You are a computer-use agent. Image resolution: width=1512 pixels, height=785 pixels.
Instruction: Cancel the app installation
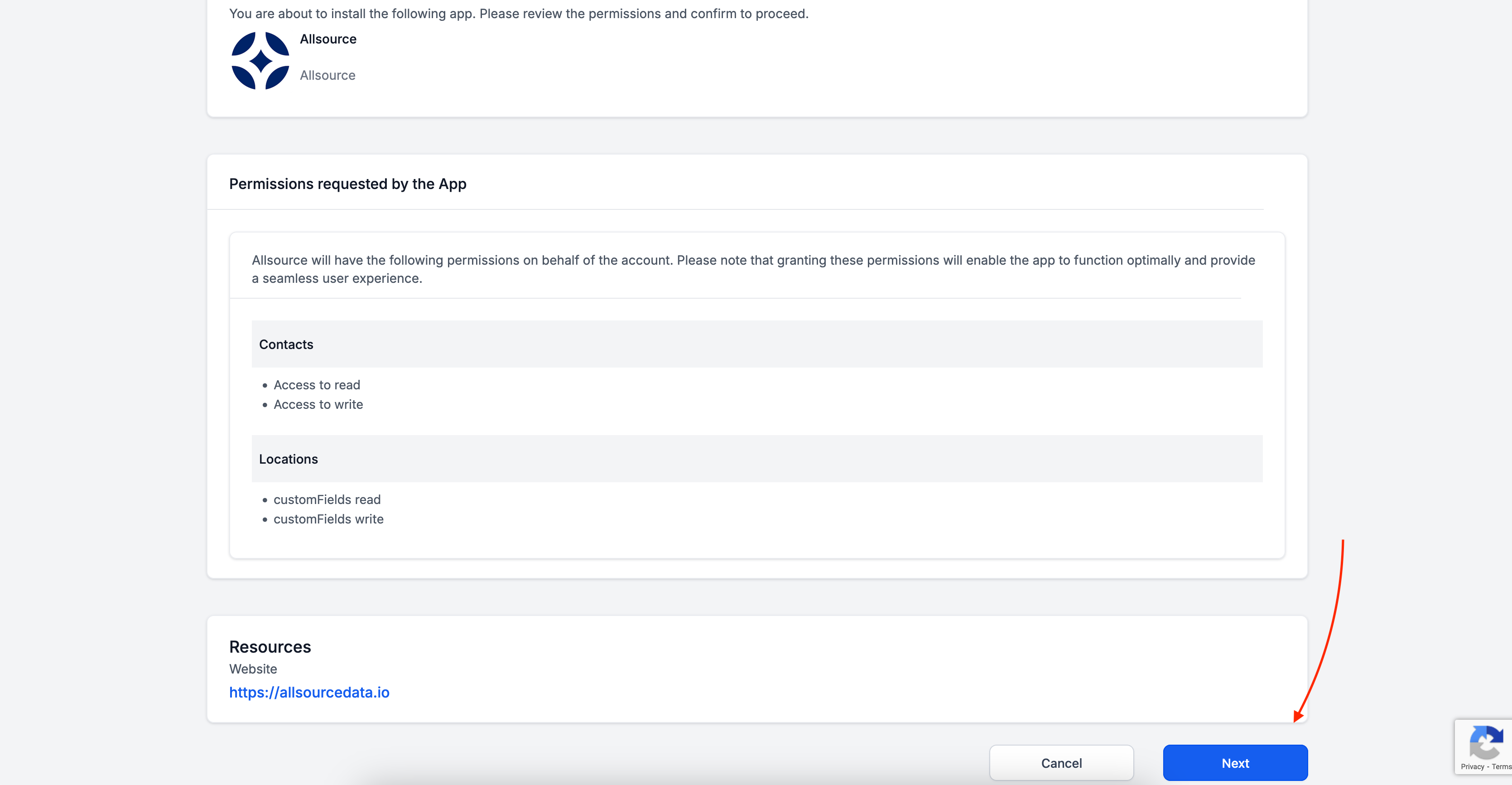pyautogui.click(x=1061, y=763)
